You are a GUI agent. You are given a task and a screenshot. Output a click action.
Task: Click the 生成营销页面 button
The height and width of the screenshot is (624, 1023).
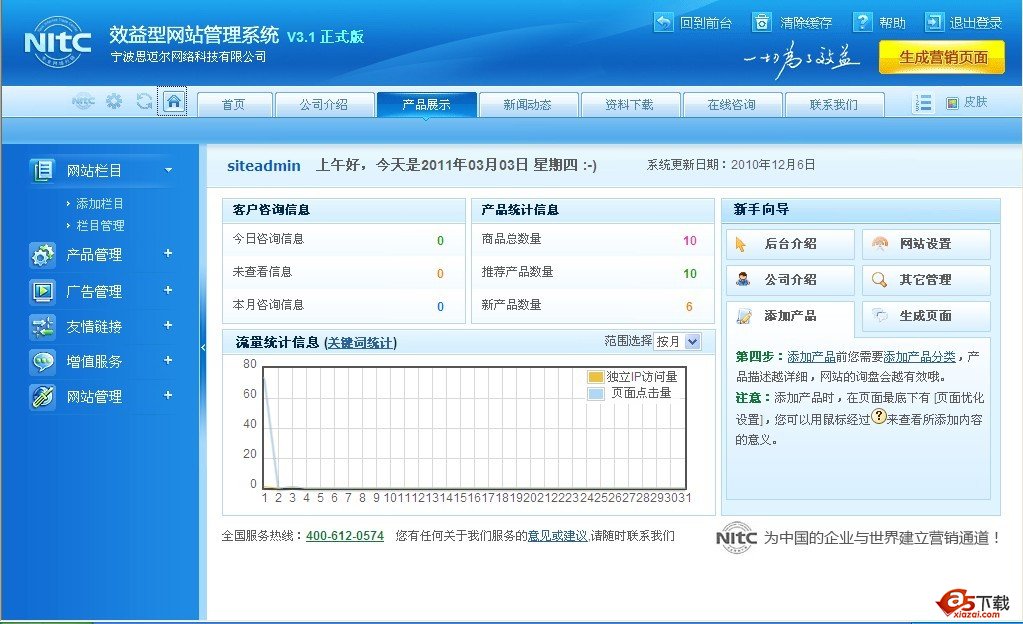click(x=942, y=57)
